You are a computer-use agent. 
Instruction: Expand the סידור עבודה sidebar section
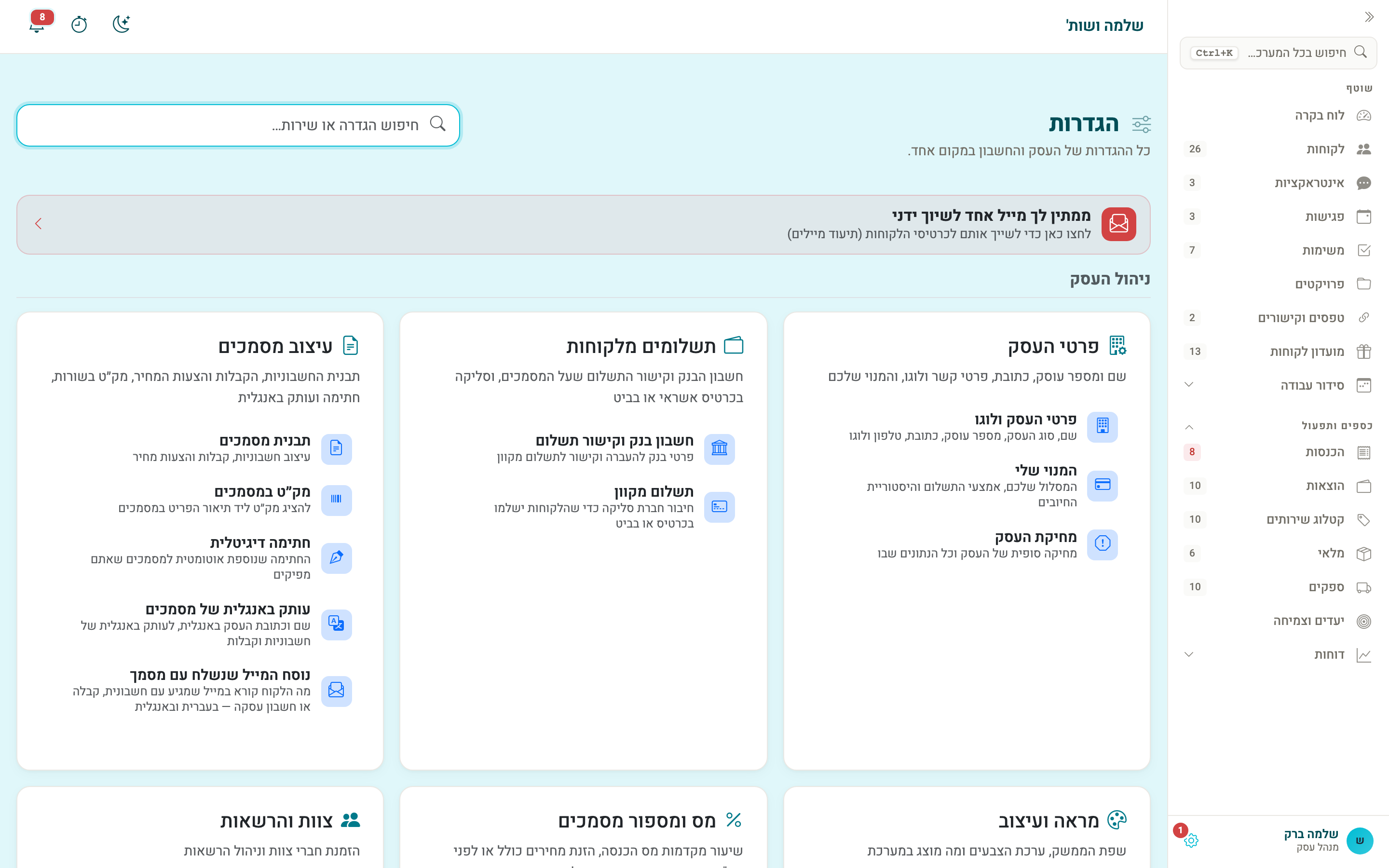[1278, 385]
